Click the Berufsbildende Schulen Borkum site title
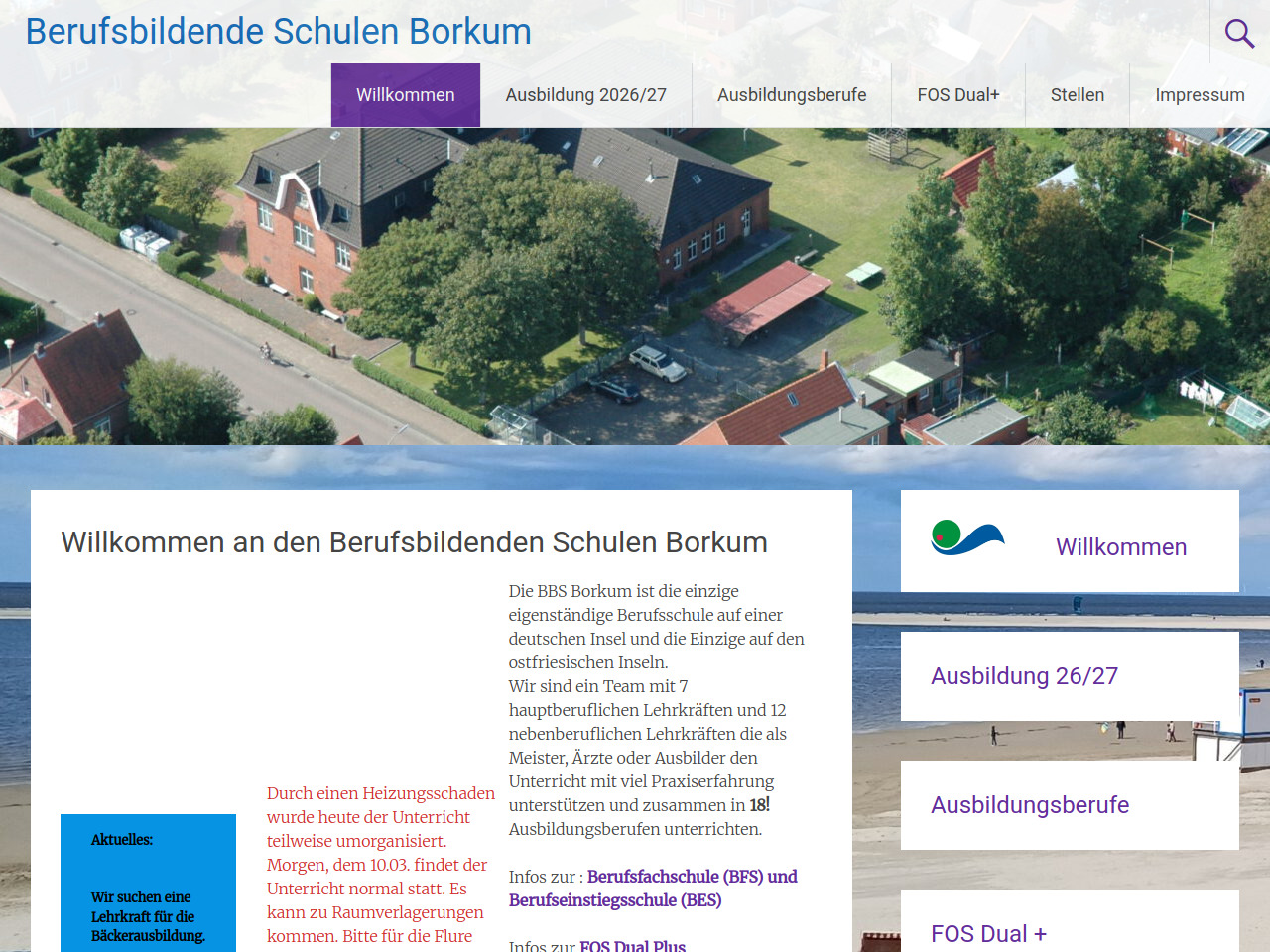1270x952 pixels. click(278, 32)
